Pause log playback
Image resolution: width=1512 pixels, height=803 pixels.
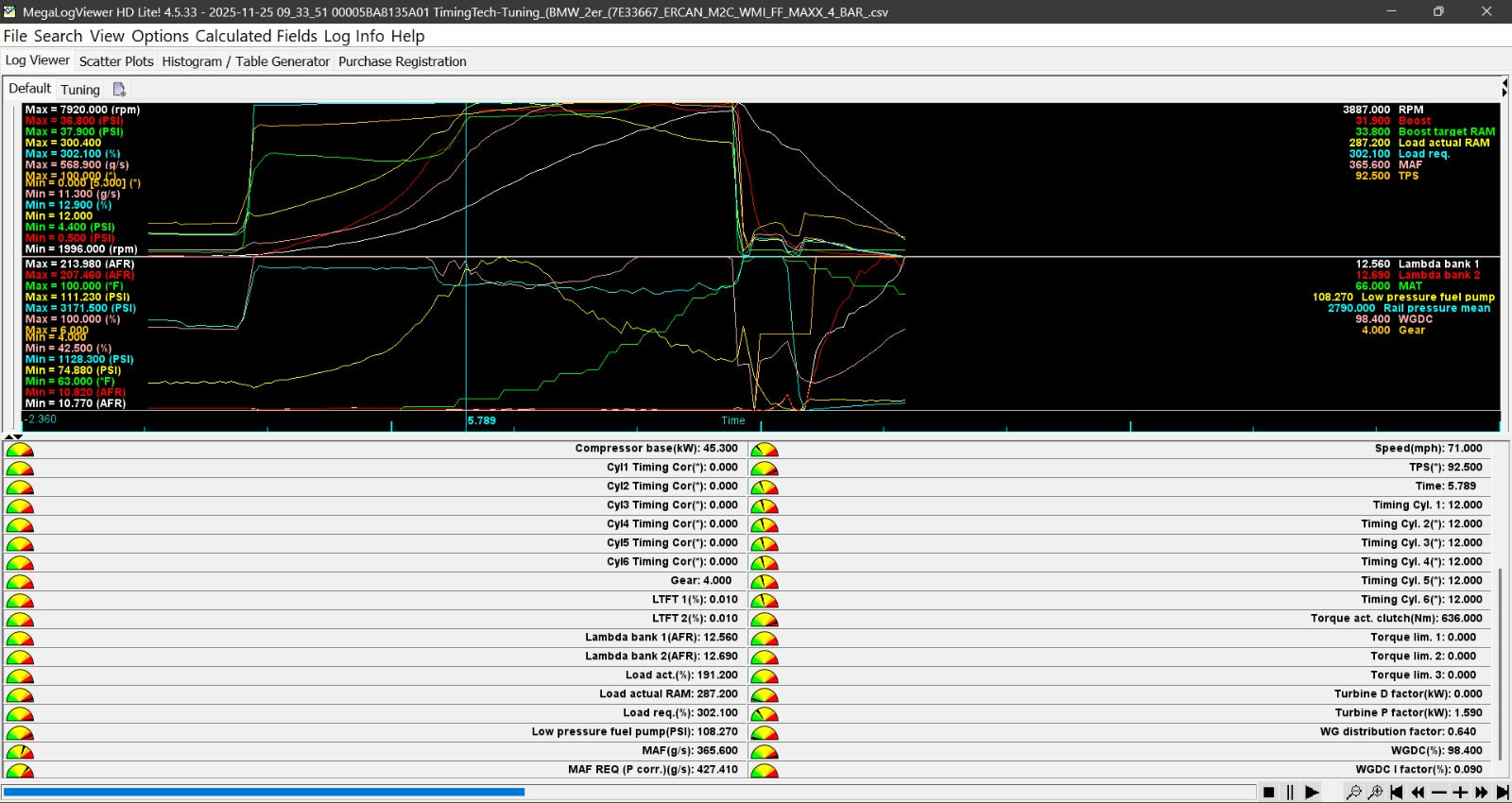[1290, 793]
